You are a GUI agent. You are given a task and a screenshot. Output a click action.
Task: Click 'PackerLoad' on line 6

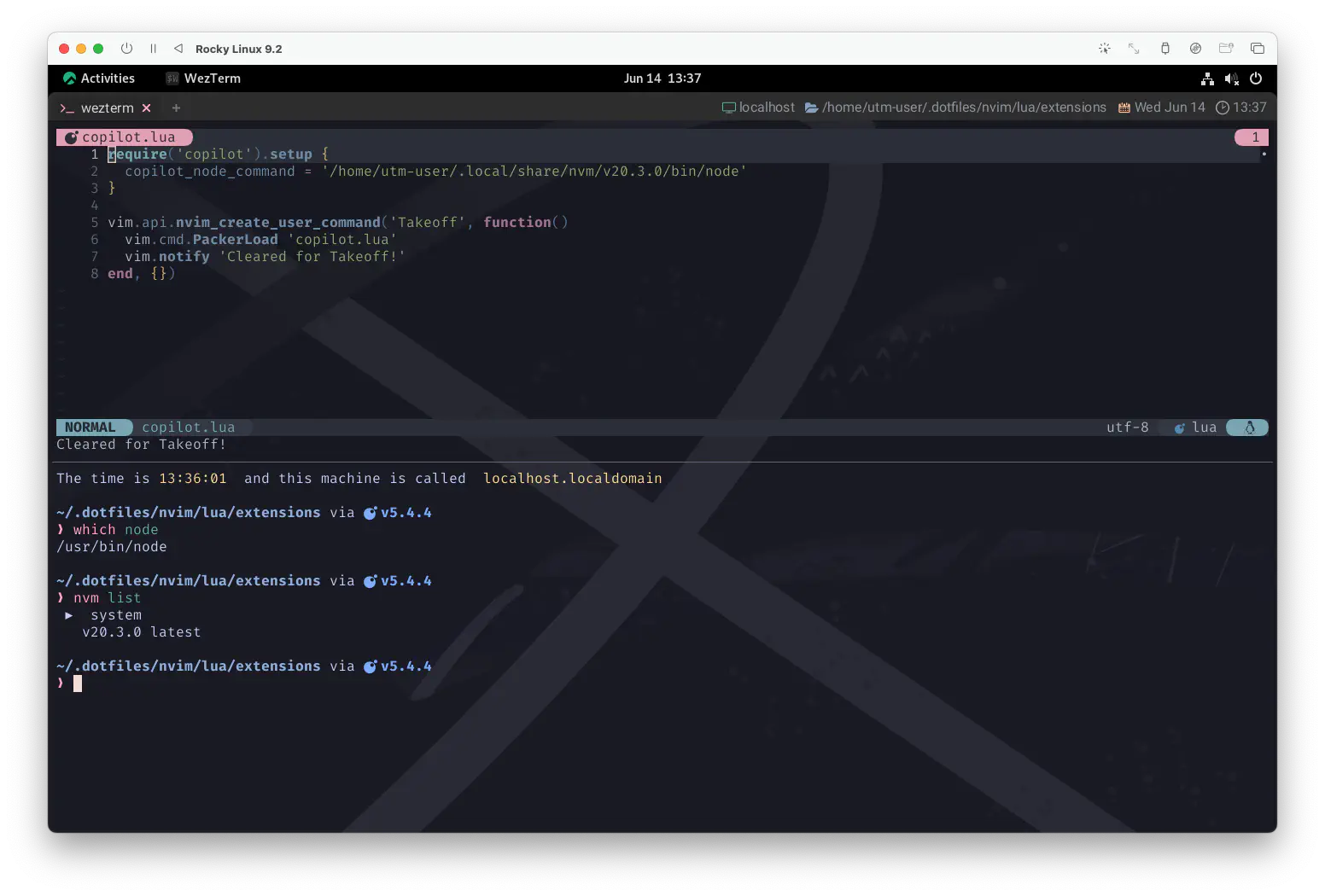point(236,240)
